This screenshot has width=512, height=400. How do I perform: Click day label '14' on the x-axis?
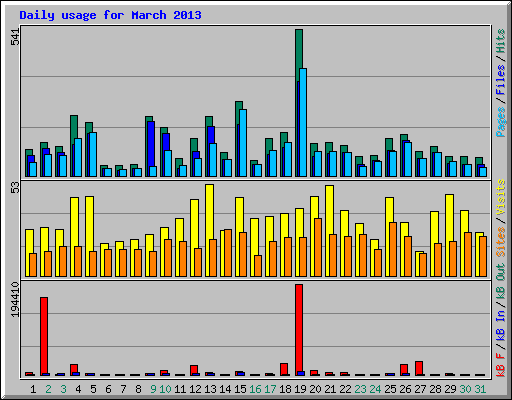pos(225,389)
